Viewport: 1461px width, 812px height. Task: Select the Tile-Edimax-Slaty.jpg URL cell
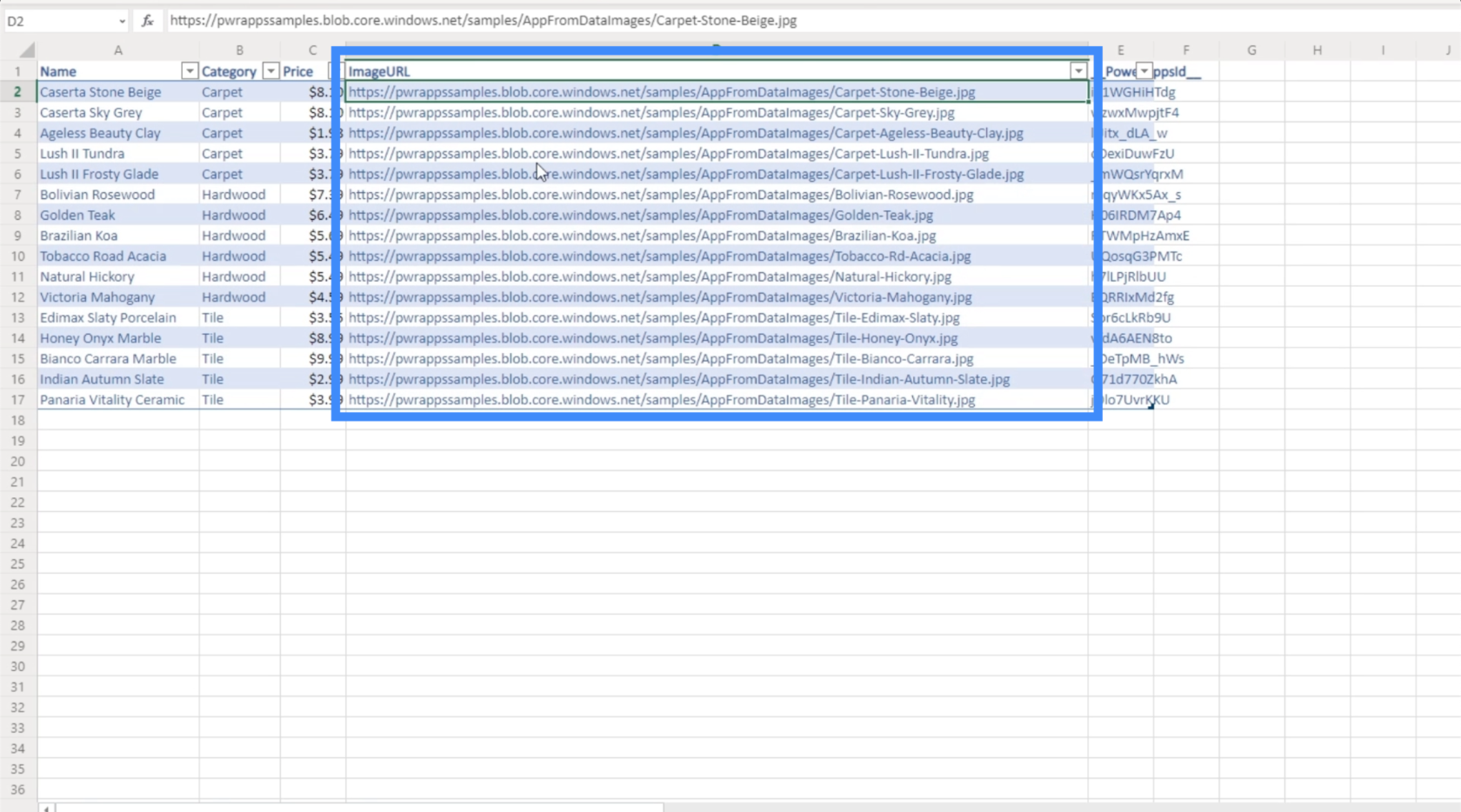(x=717, y=318)
